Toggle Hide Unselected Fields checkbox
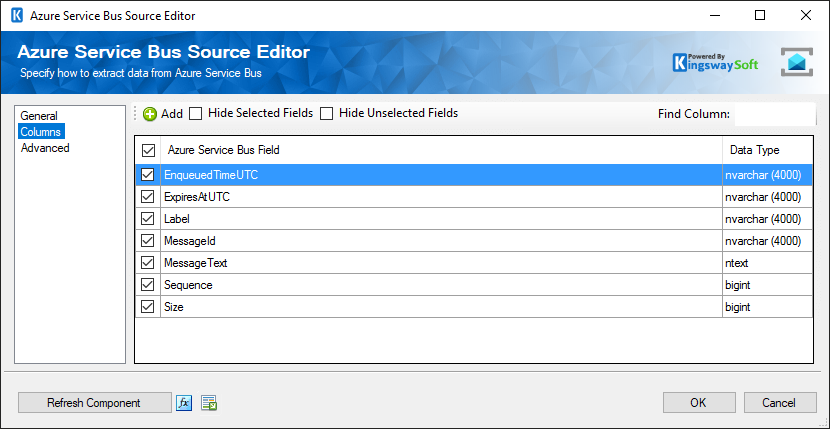Screen dimensions: 830x429 pyautogui.click(x=327, y=114)
